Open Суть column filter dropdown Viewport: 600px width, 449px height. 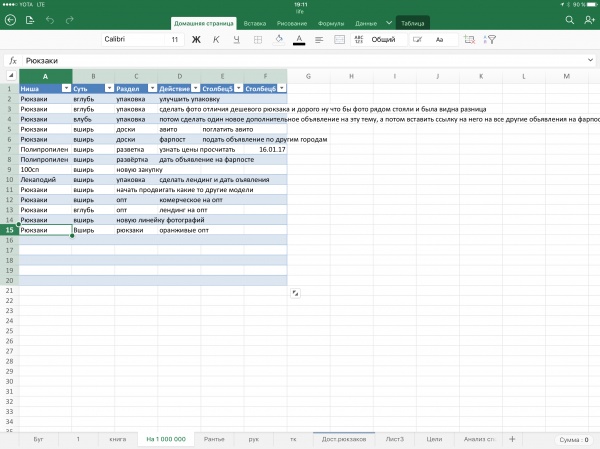[109, 88]
